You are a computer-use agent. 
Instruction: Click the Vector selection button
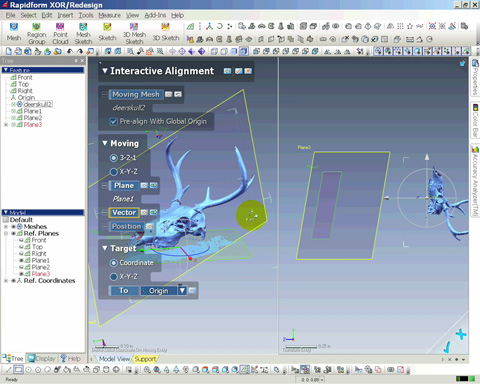click(x=124, y=212)
